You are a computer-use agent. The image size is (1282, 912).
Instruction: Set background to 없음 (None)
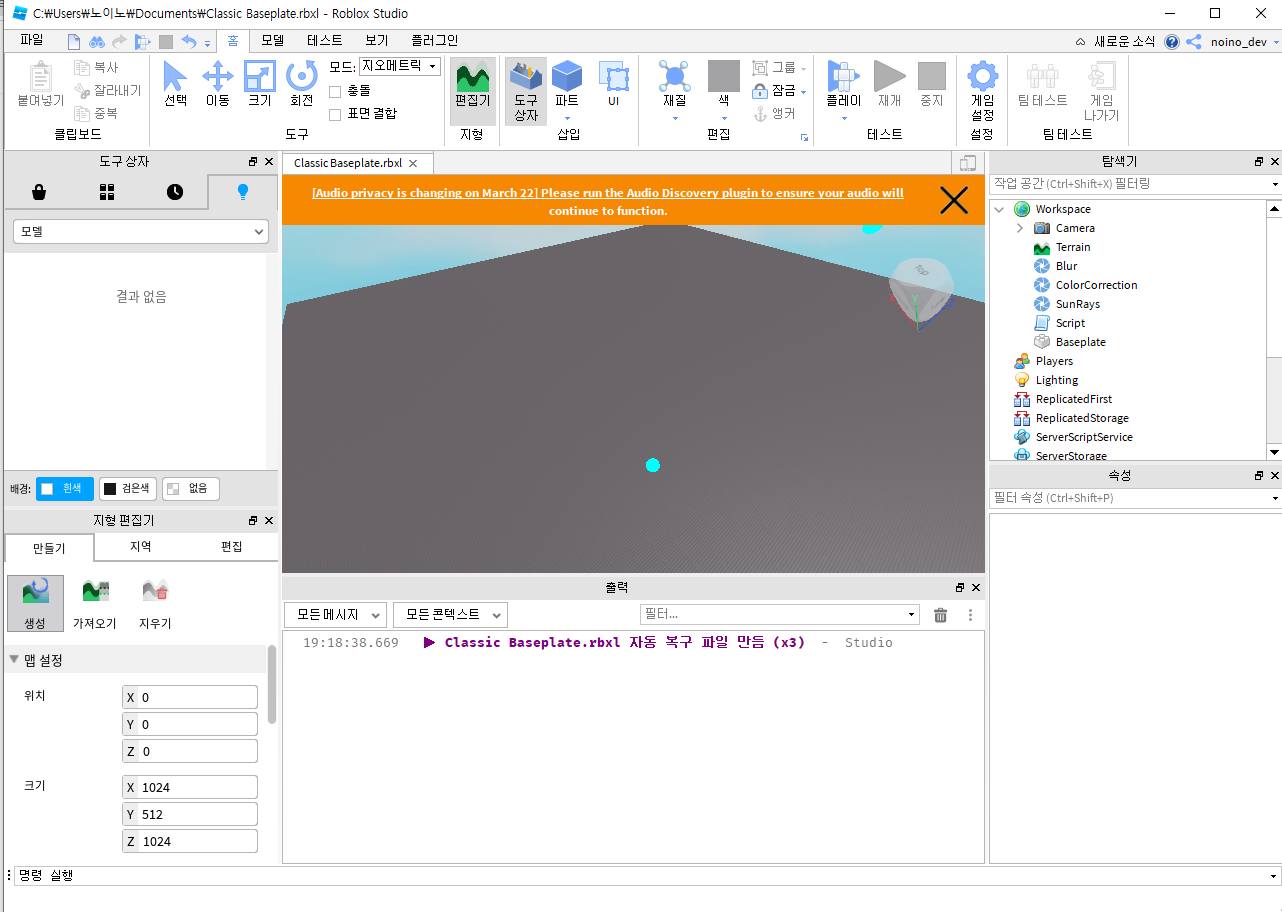click(191, 489)
